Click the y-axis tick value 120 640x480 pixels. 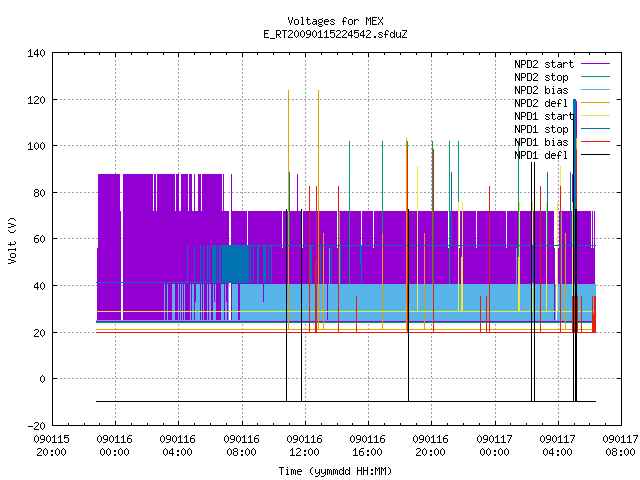(36, 100)
